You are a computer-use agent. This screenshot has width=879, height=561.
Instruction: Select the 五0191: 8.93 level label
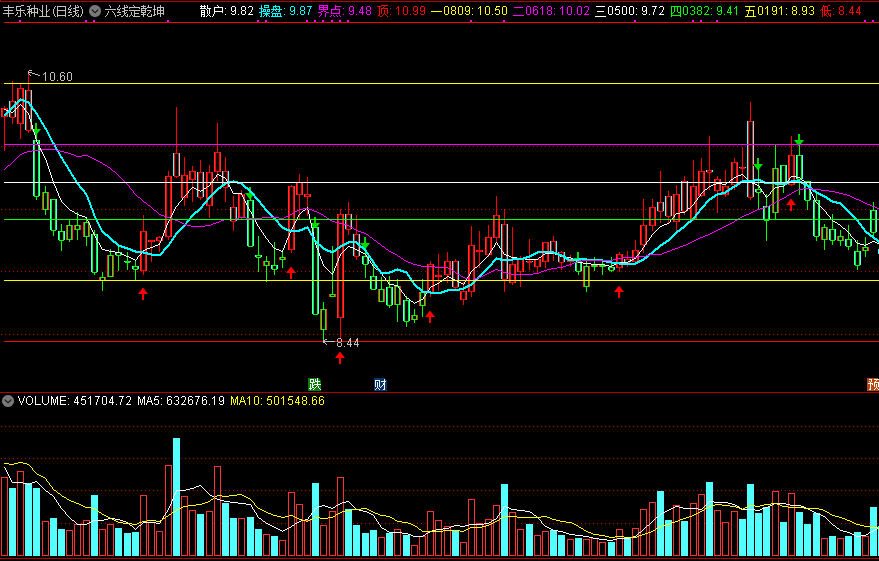point(780,11)
